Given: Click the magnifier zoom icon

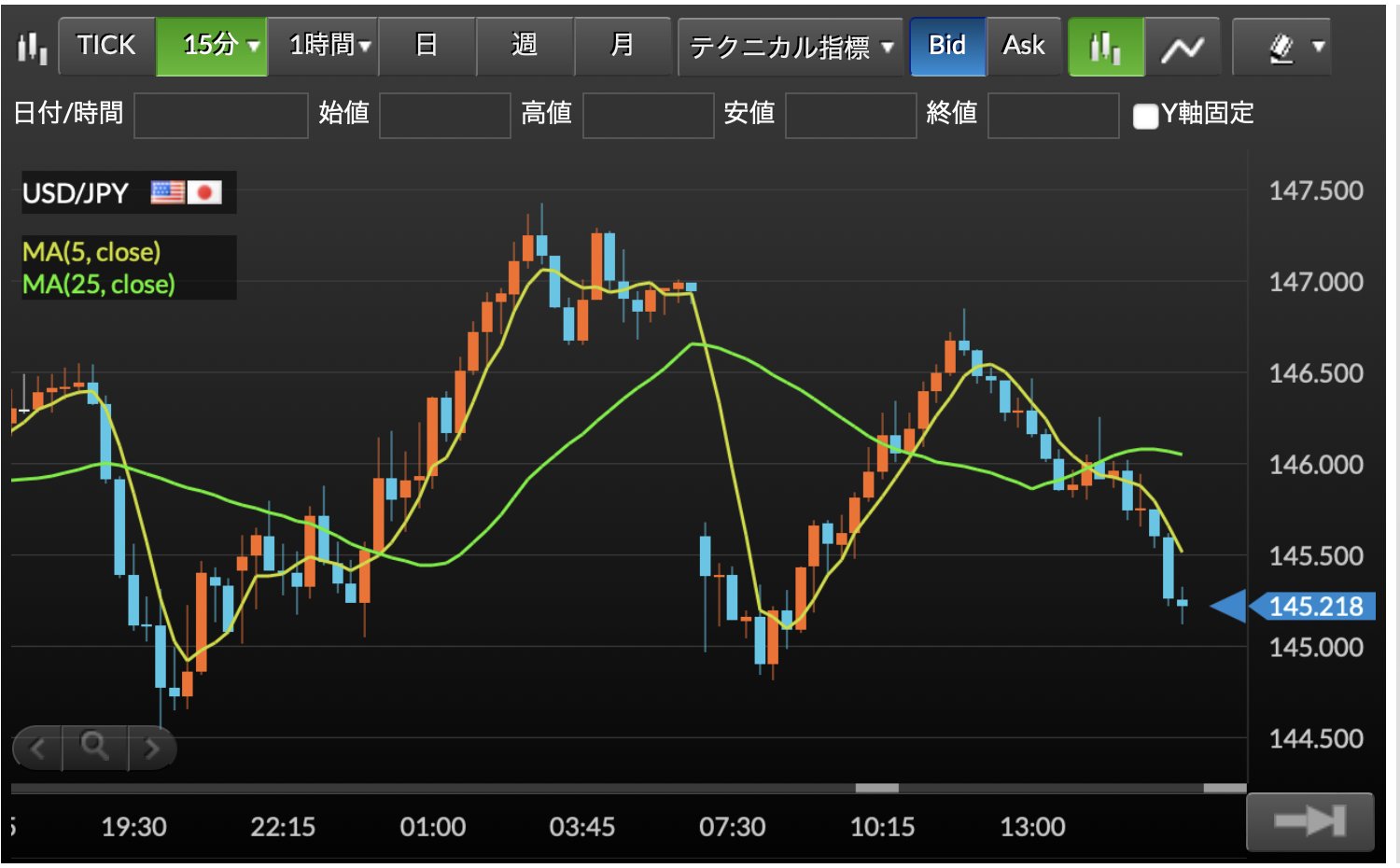Looking at the screenshot, I should (x=94, y=747).
